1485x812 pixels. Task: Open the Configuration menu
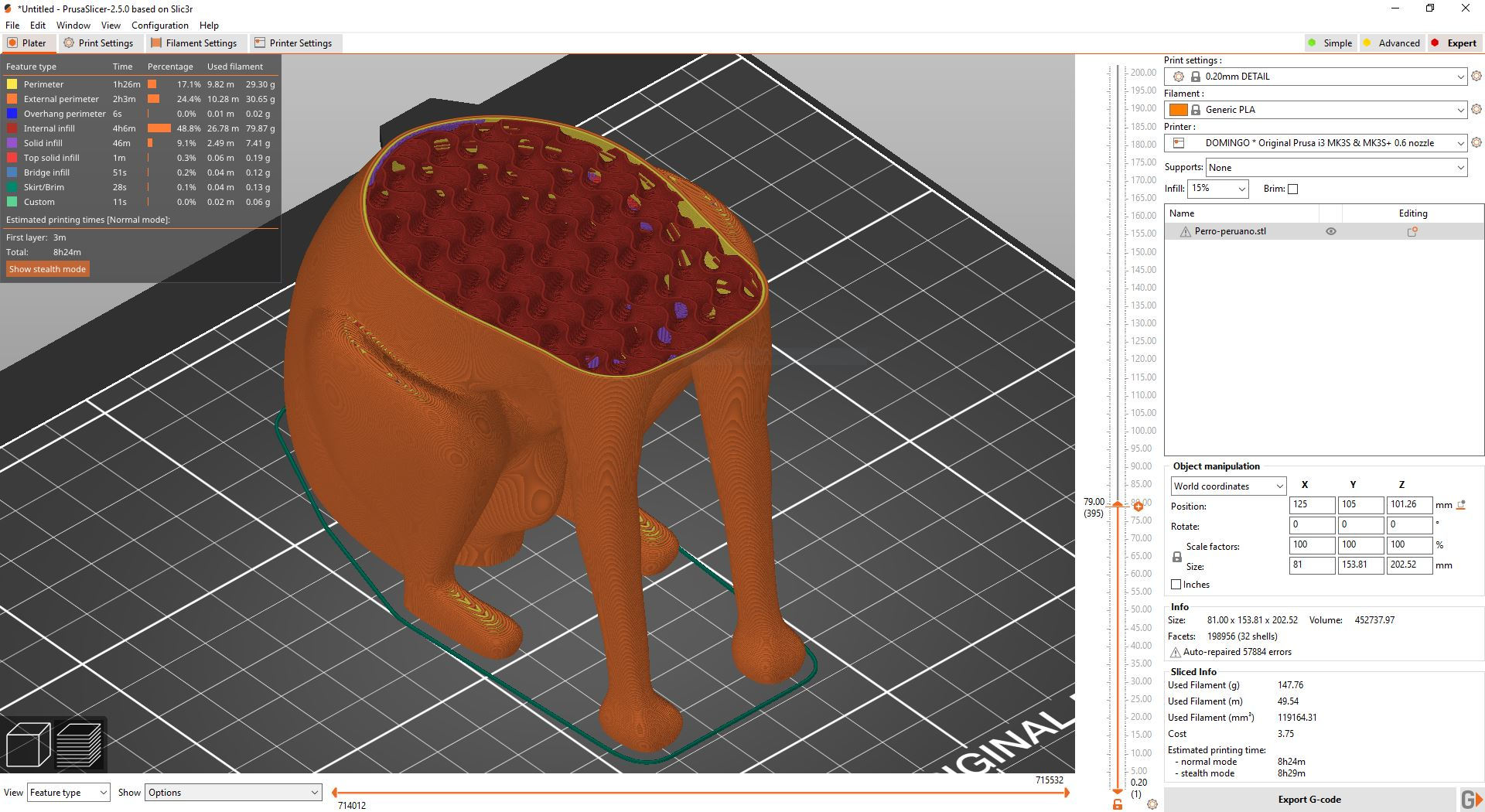pyautogui.click(x=159, y=25)
